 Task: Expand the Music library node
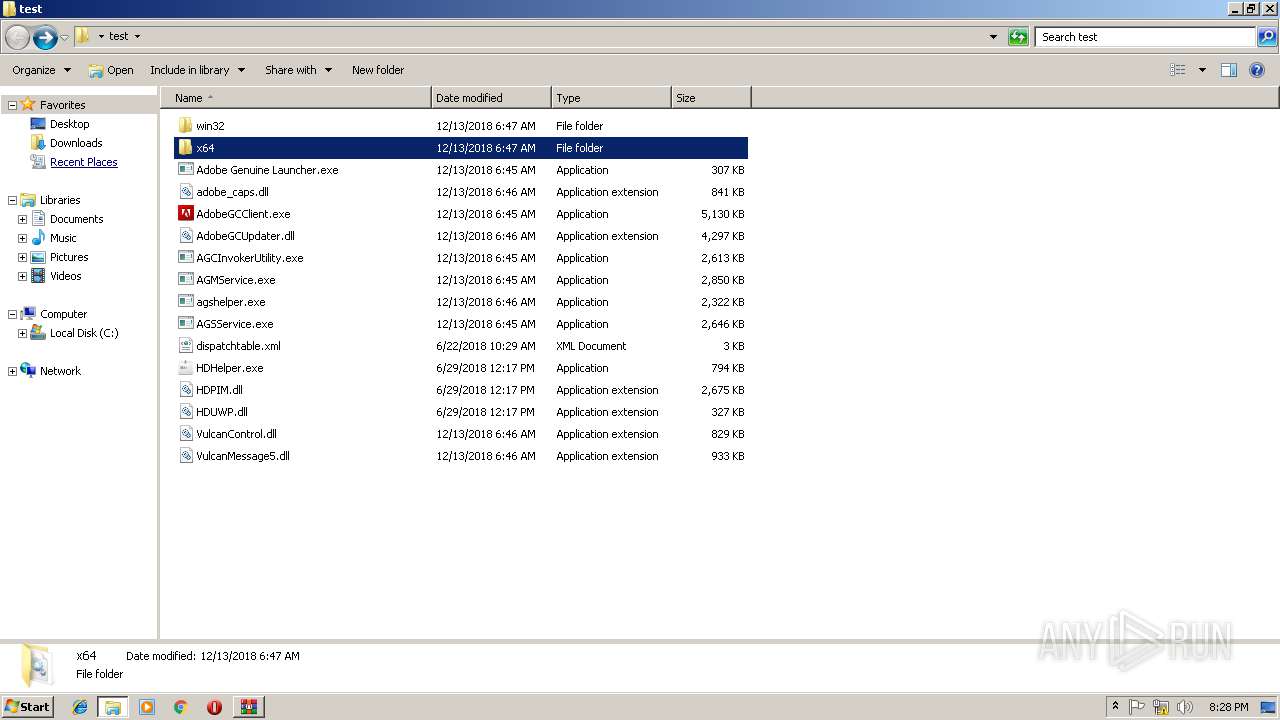click(x=22, y=238)
